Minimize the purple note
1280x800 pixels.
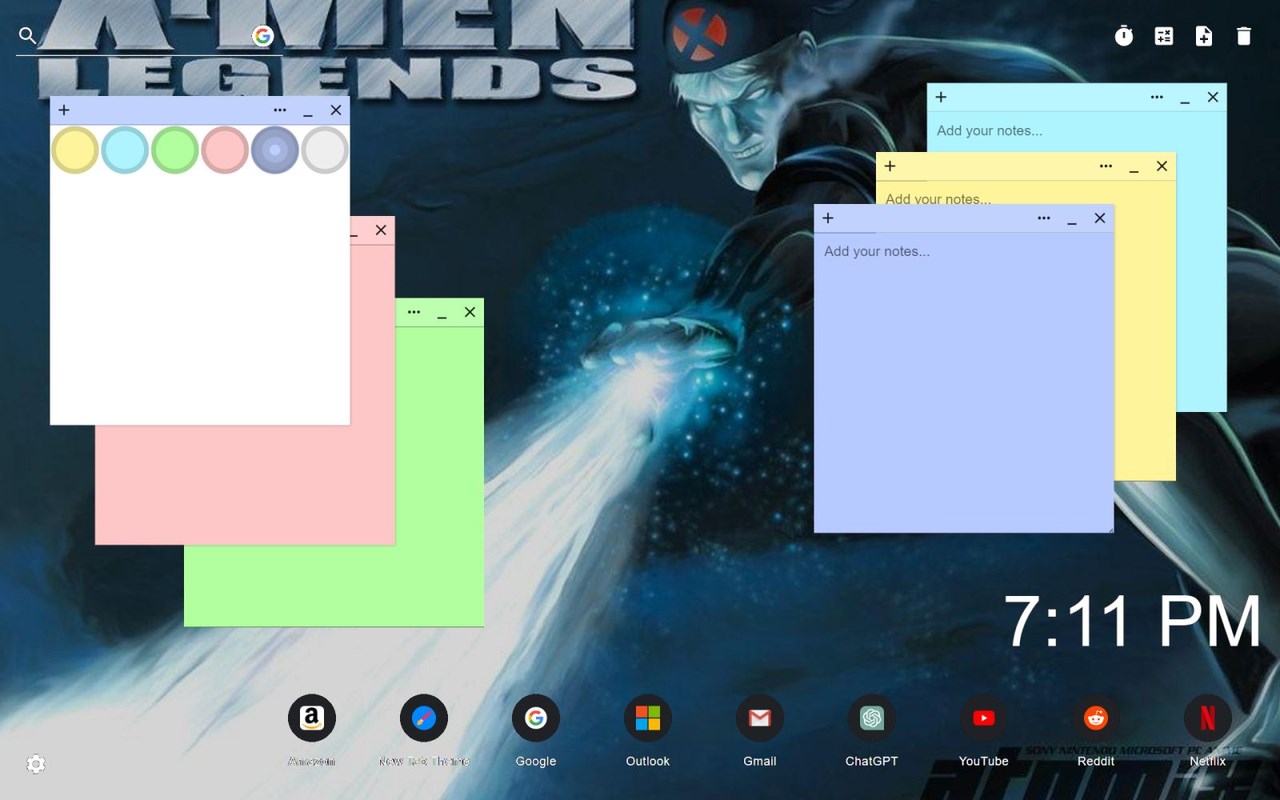coord(1072,220)
